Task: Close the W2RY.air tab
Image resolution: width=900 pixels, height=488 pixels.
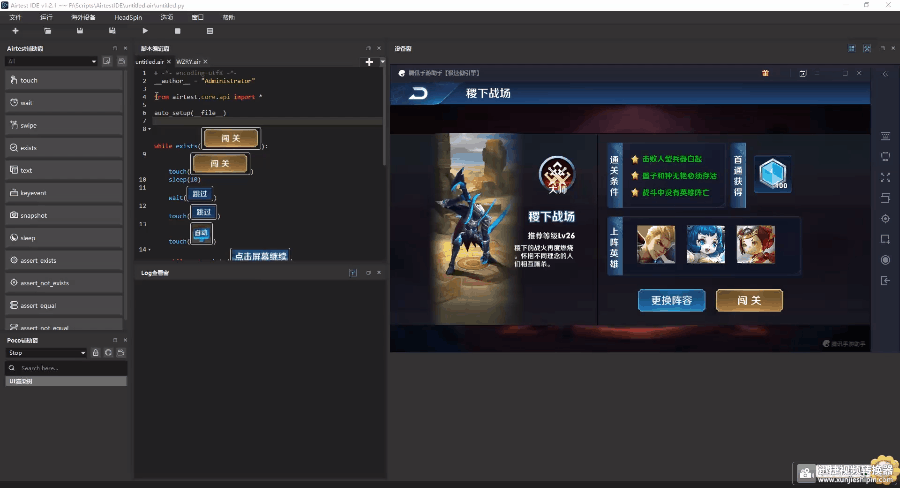Action: (x=205, y=61)
